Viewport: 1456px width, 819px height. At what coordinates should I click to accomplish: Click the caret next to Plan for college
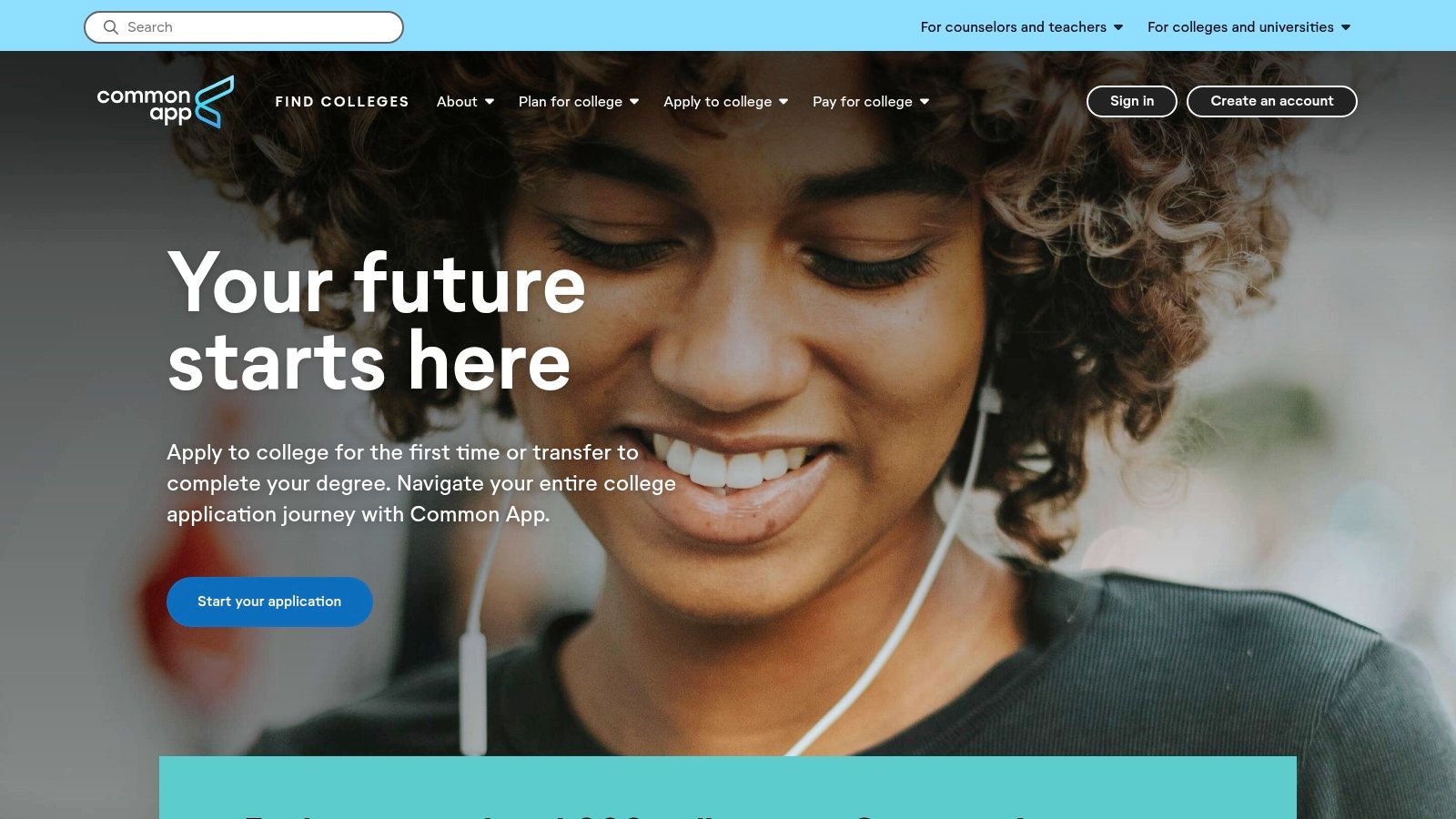pyautogui.click(x=634, y=102)
